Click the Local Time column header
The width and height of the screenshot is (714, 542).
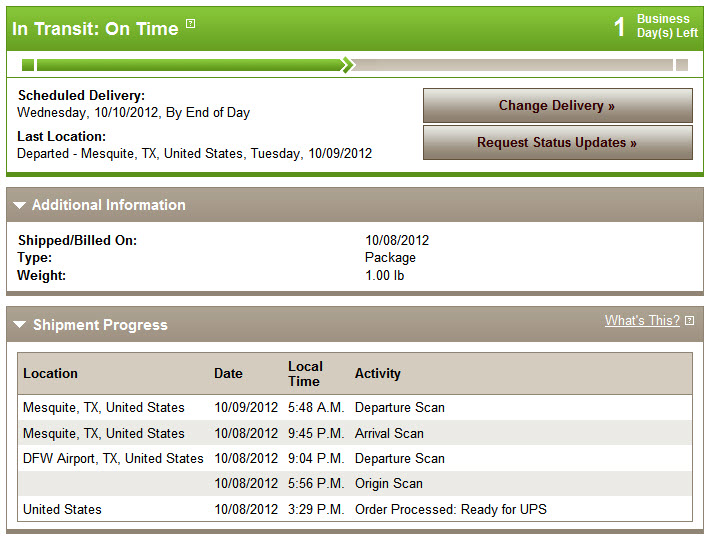tap(305, 373)
